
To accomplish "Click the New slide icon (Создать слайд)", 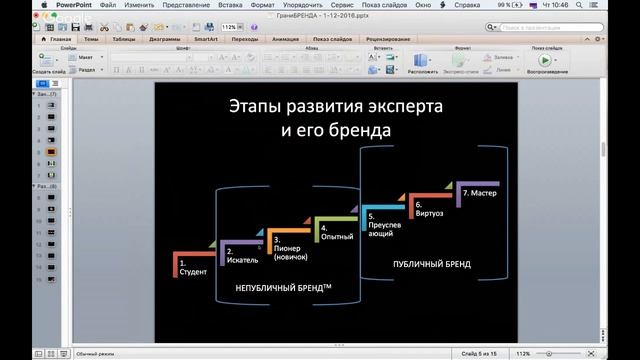I will [x=46, y=60].
